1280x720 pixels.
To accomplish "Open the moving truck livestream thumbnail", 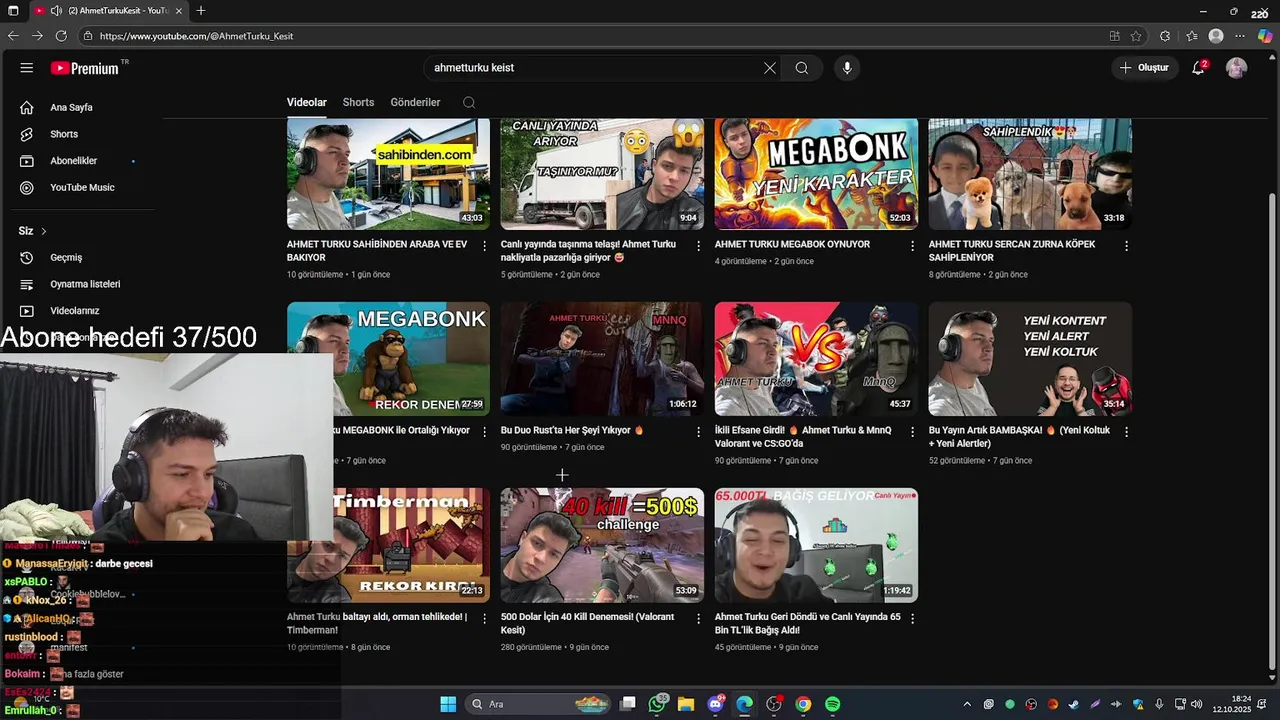I will click(x=602, y=174).
